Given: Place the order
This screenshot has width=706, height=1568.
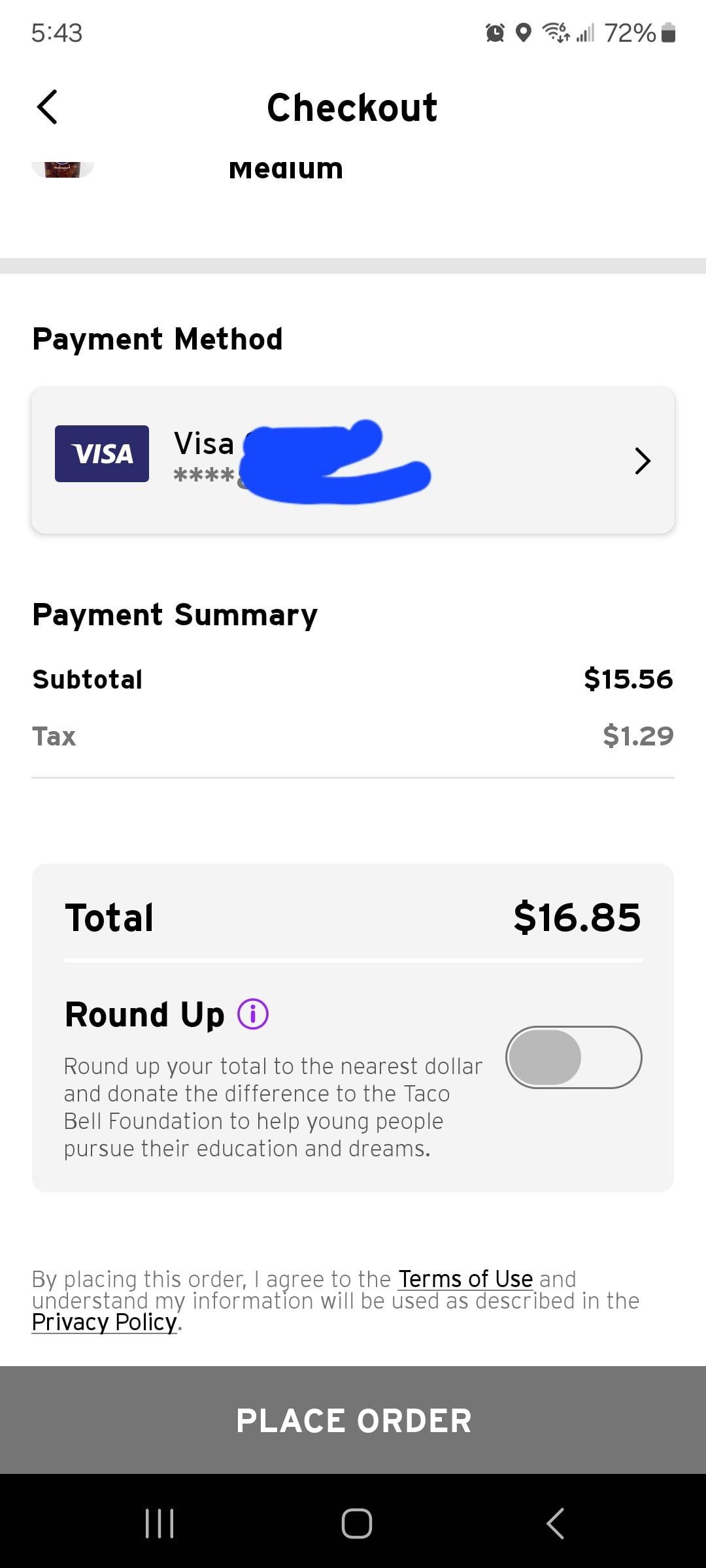Looking at the screenshot, I should pyautogui.click(x=353, y=1420).
